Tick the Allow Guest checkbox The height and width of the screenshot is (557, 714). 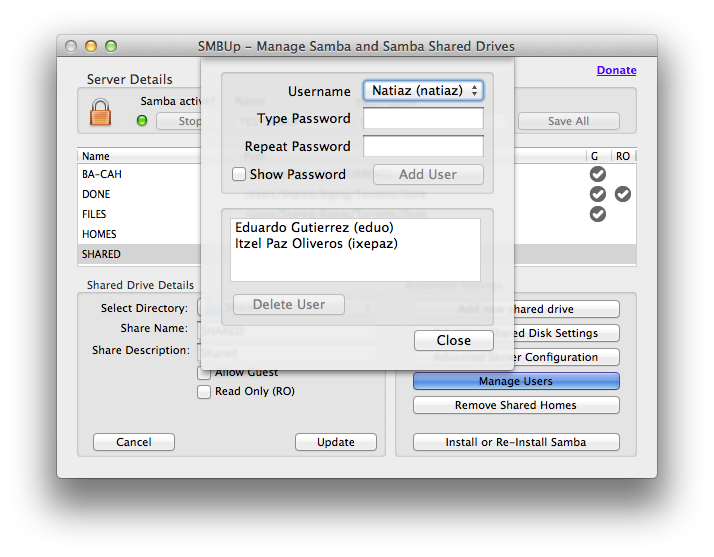[204, 373]
